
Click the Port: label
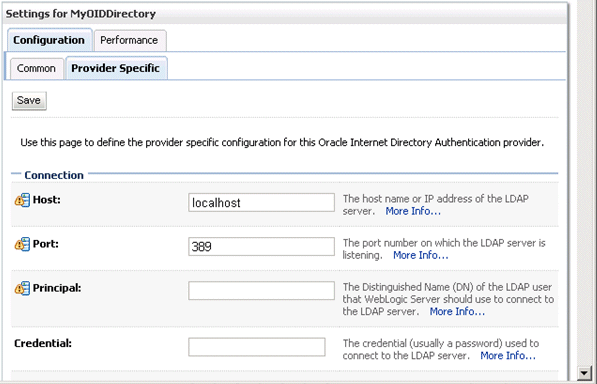pos(46,244)
